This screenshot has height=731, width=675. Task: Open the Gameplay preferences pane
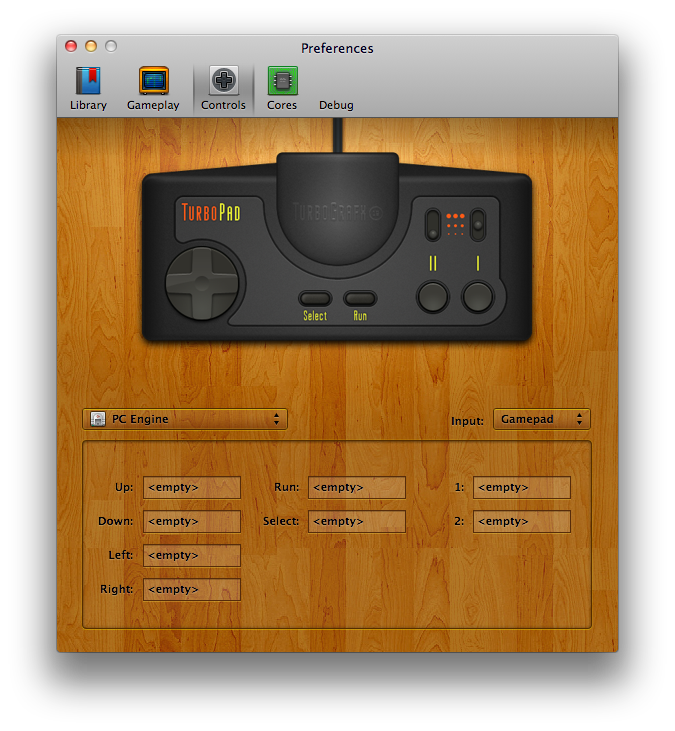[x=153, y=89]
